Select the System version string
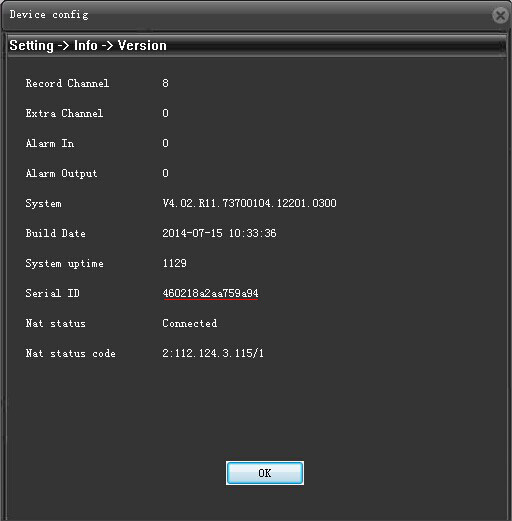Screen dimensions: 512x521 249,203
